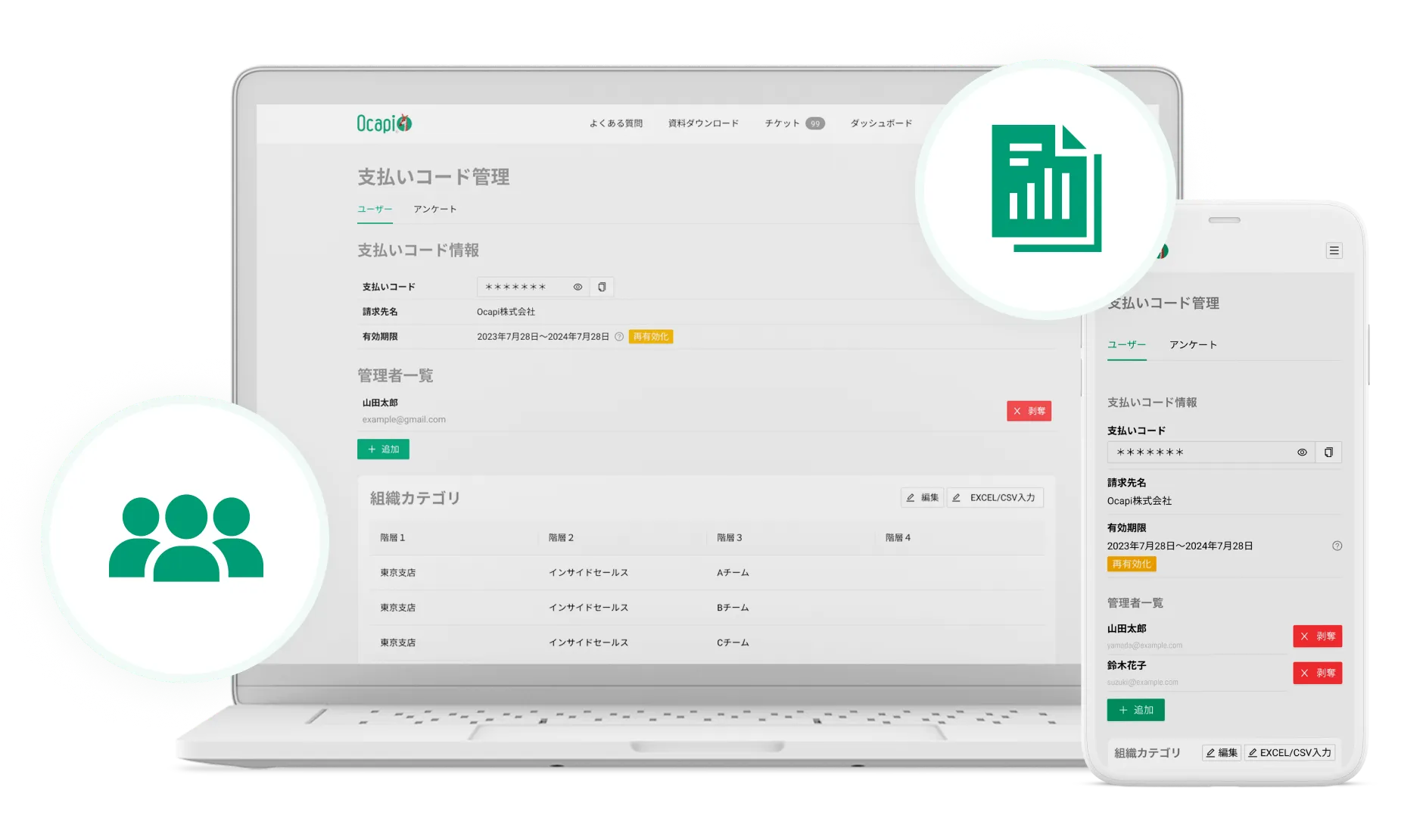Open よくある質問 in the navigation bar
The height and width of the screenshot is (840, 1426).
615,123
